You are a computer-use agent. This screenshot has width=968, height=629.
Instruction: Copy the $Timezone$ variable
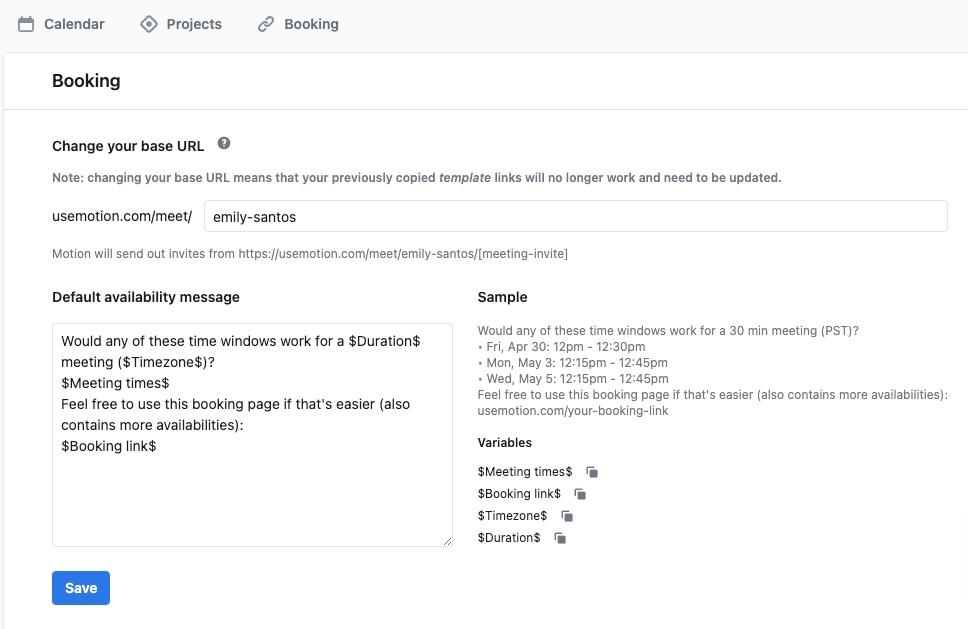(x=567, y=516)
